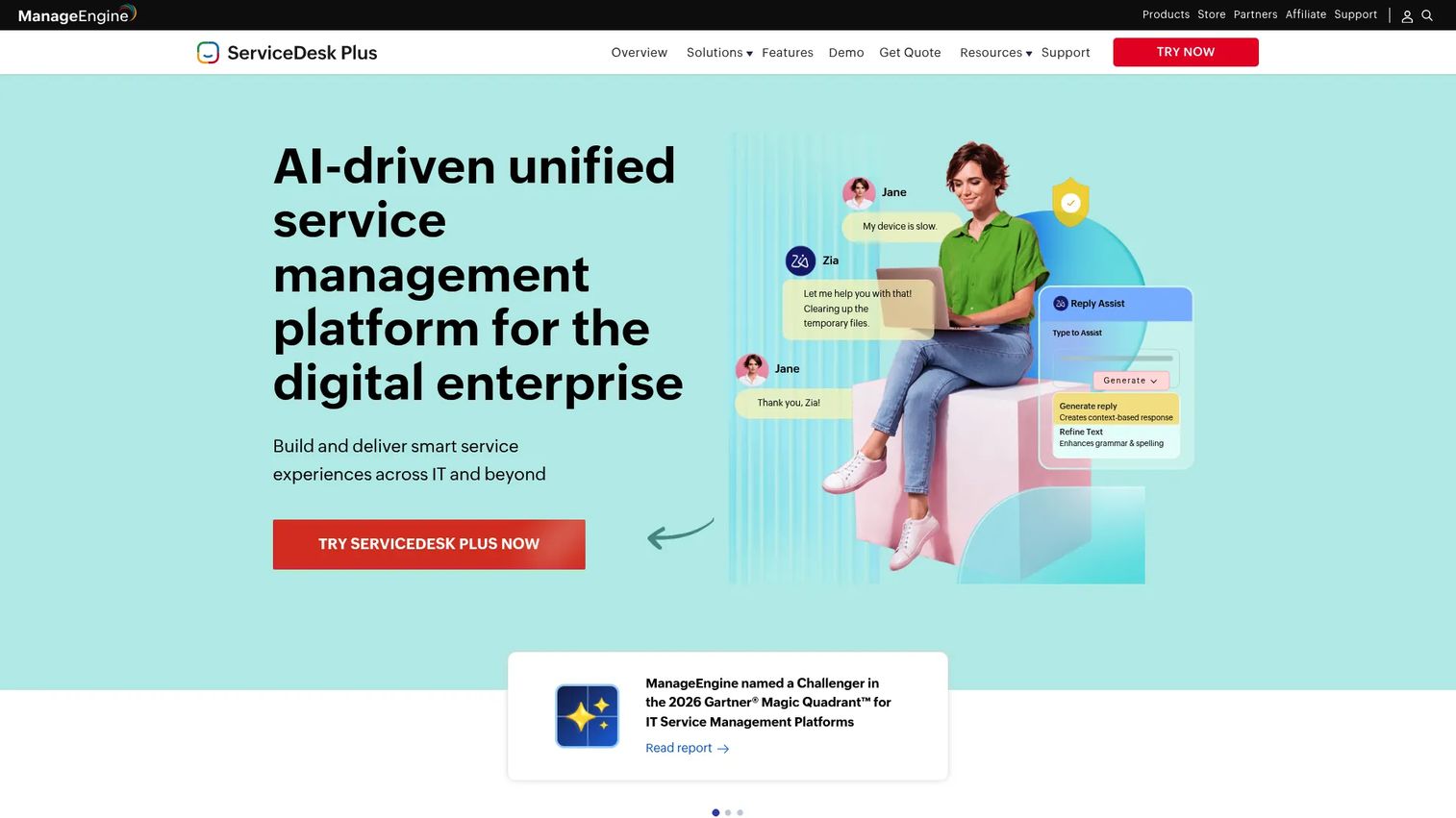Click Jane's avatar beside 'My device is slow'
Image resolution: width=1456 pixels, height=818 pixels.
coord(859,192)
